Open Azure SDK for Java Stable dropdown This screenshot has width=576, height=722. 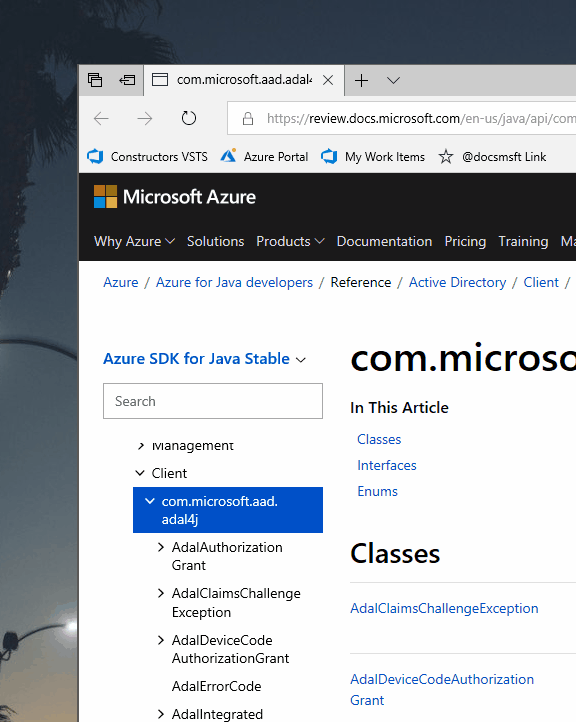click(204, 359)
